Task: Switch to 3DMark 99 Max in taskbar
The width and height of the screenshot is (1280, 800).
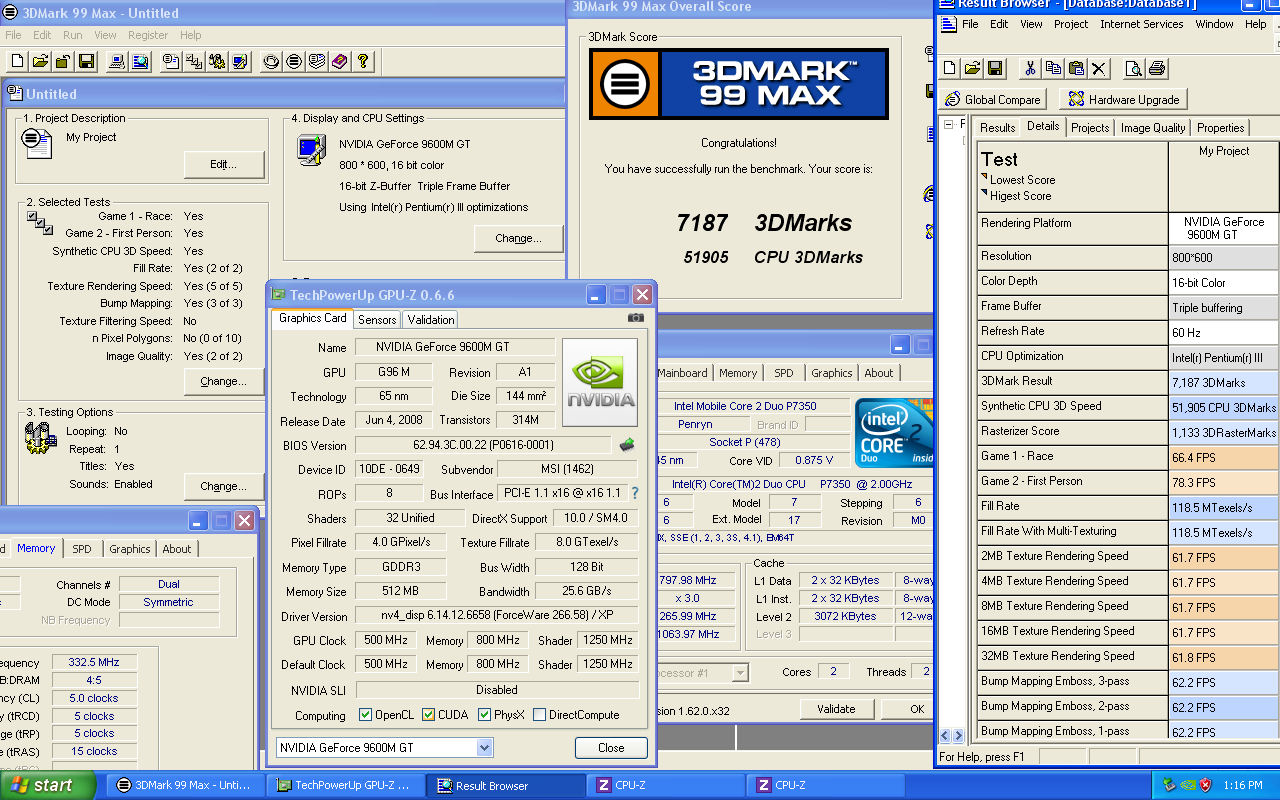Action: (x=185, y=785)
